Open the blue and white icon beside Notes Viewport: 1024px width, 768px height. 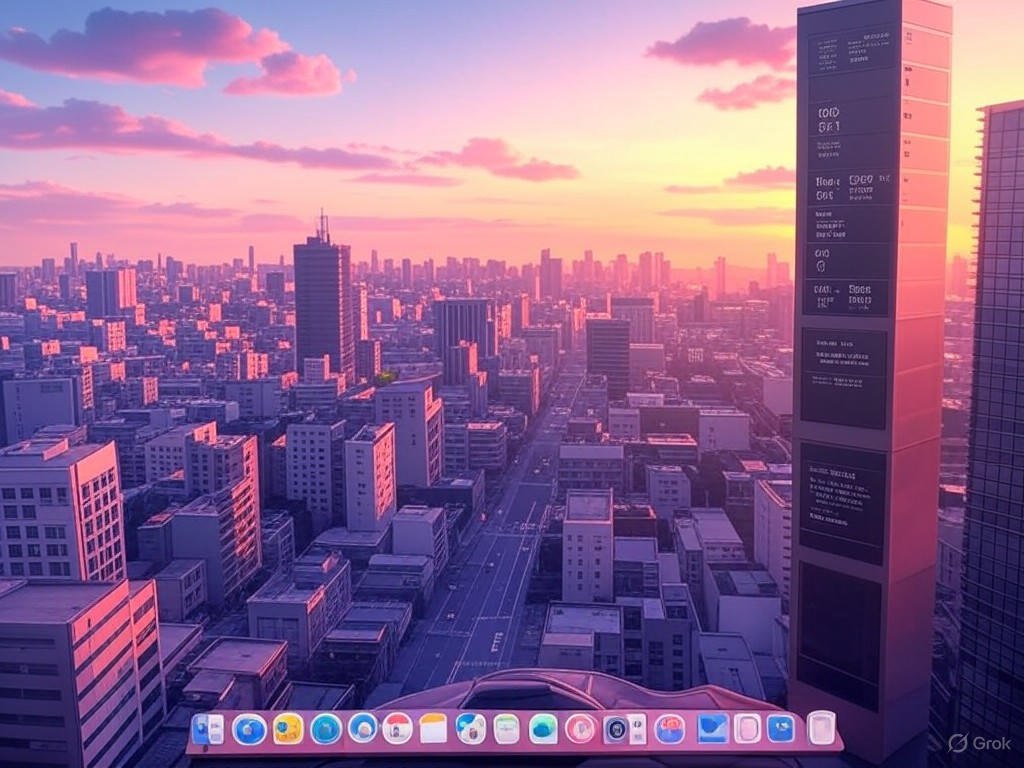[470, 728]
